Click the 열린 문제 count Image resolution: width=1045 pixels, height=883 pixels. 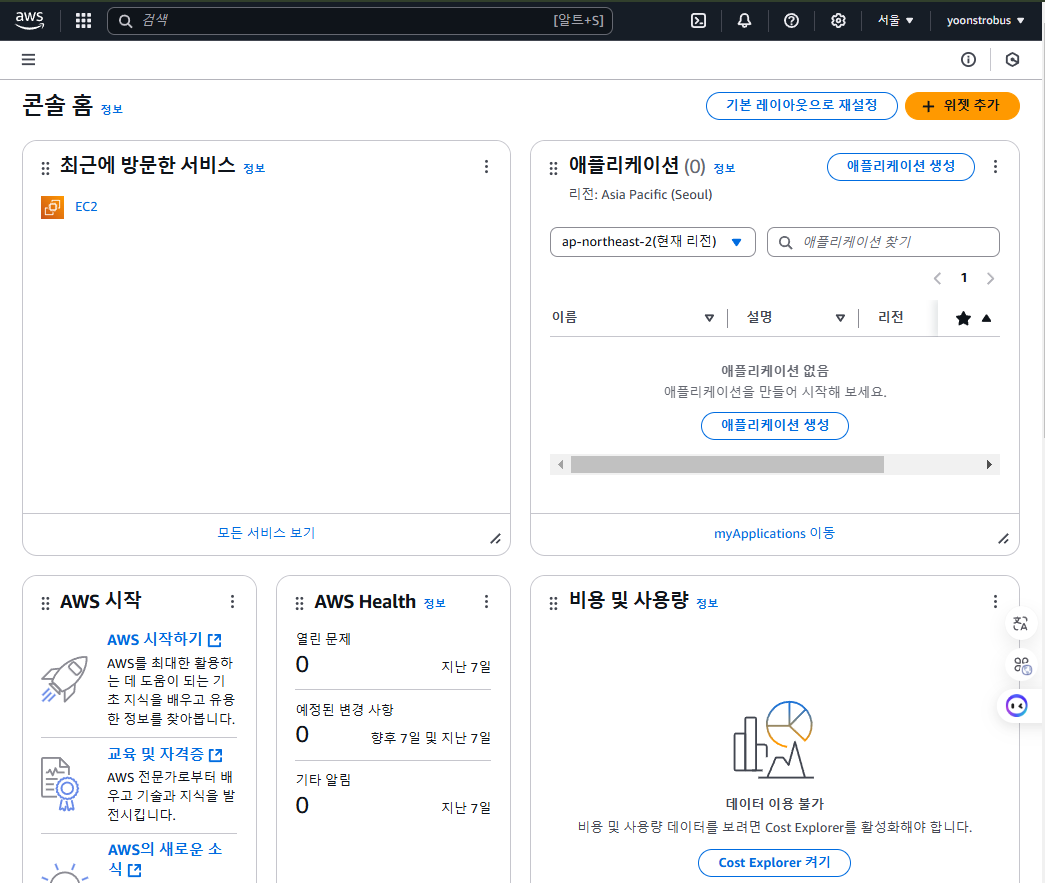point(302,664)
